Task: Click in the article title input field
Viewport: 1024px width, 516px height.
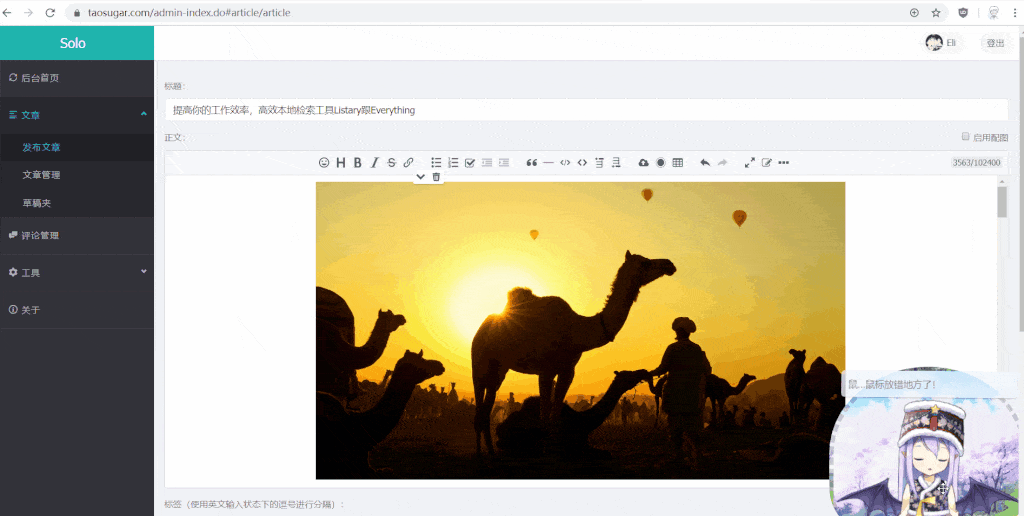Action: coord(585,110)
